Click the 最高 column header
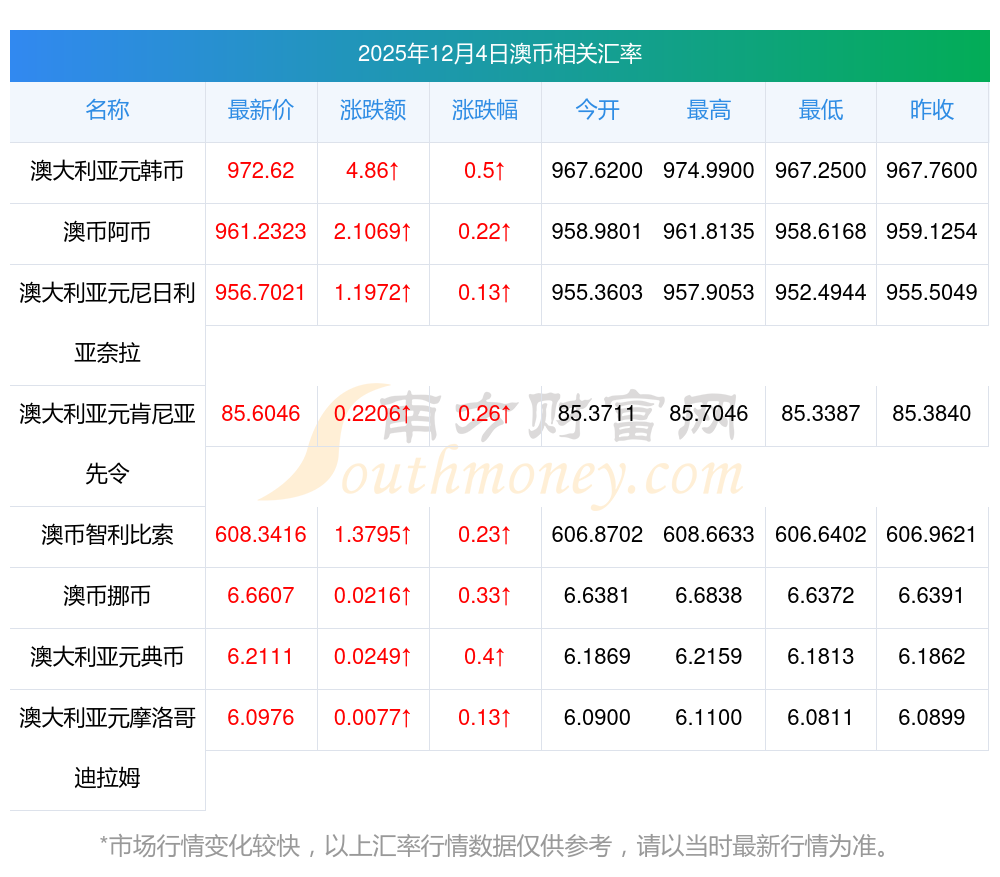Image resolution: width=1000 pixels, height=877 pixels. click(x=709, y=111)
